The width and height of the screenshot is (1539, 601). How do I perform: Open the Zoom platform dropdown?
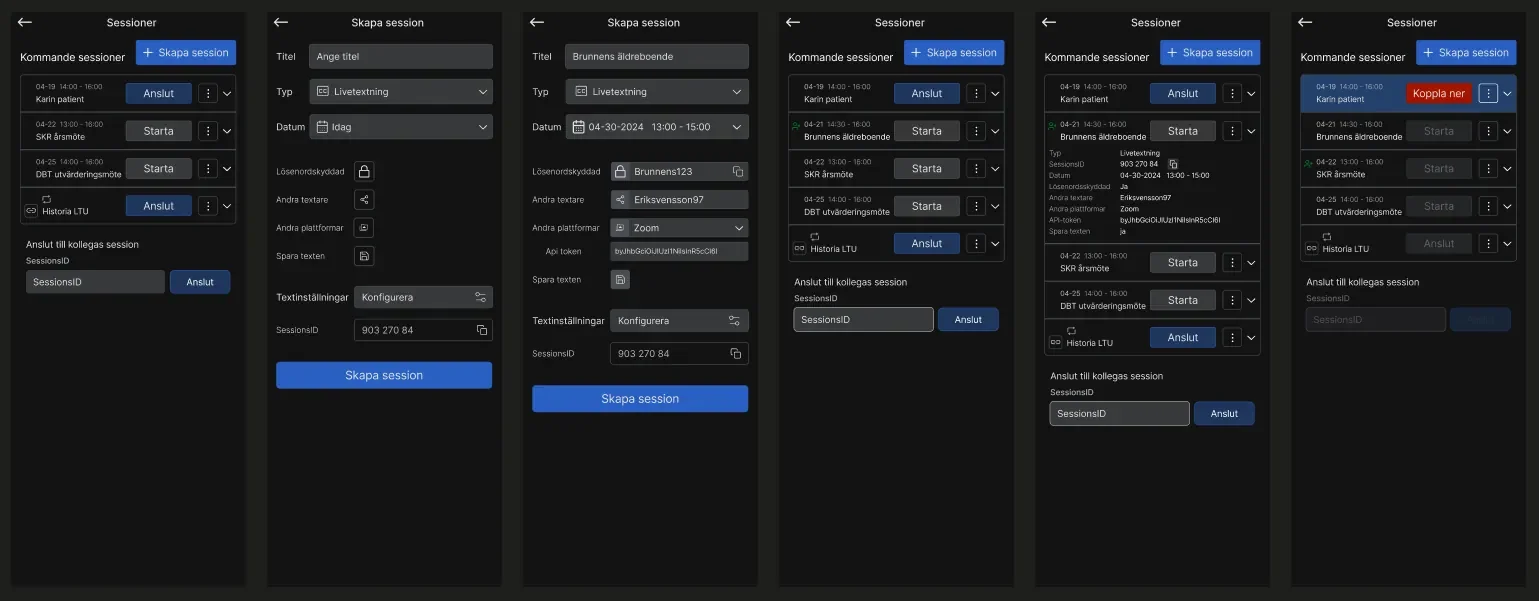tap(679, 228)
